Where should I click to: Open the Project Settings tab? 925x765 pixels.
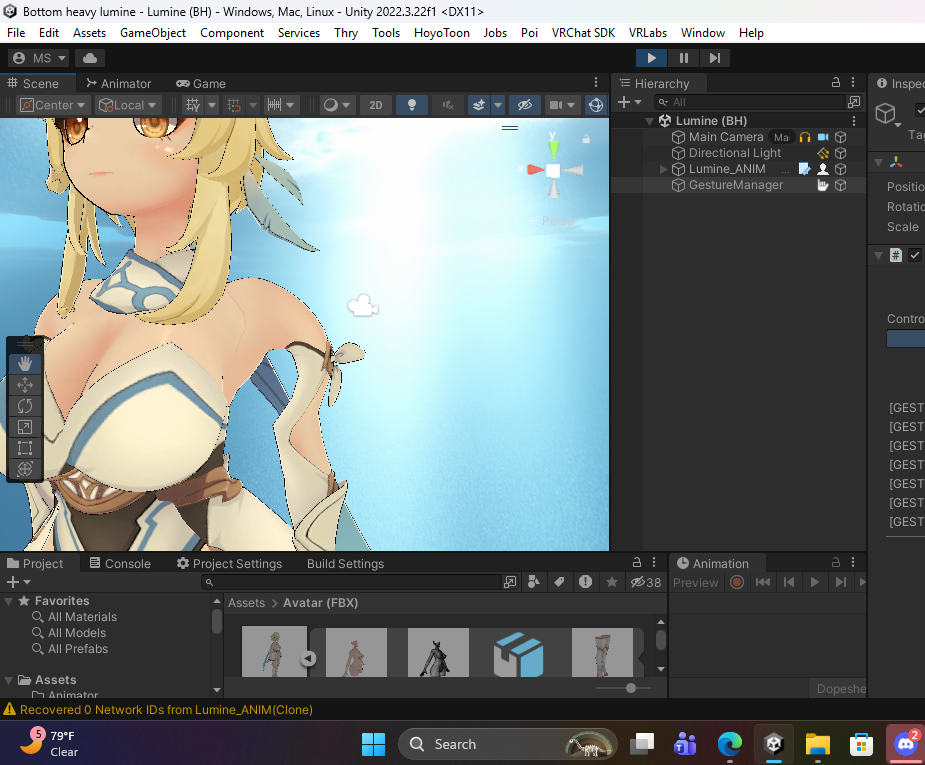(229, 563)
